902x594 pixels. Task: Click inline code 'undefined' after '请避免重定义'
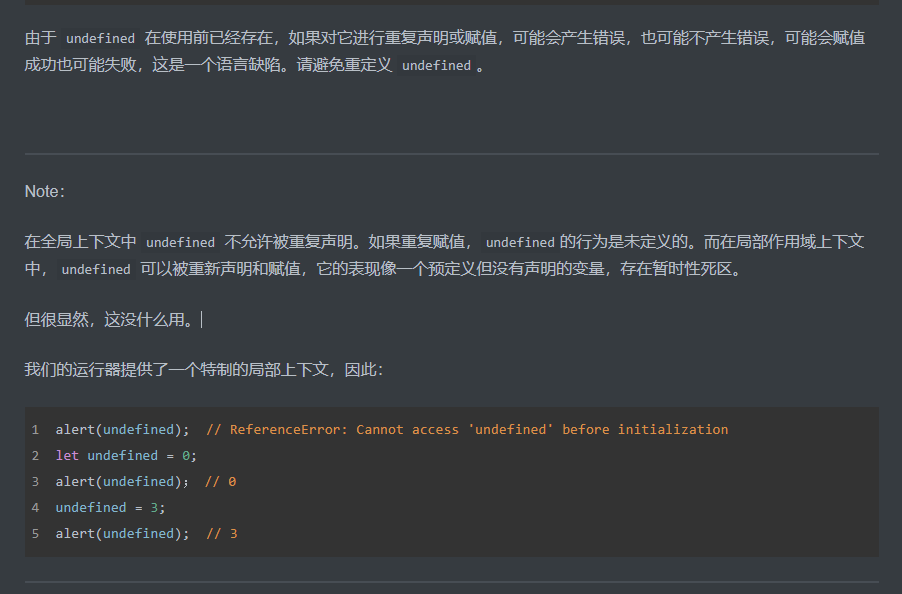[x=437, y=66]
